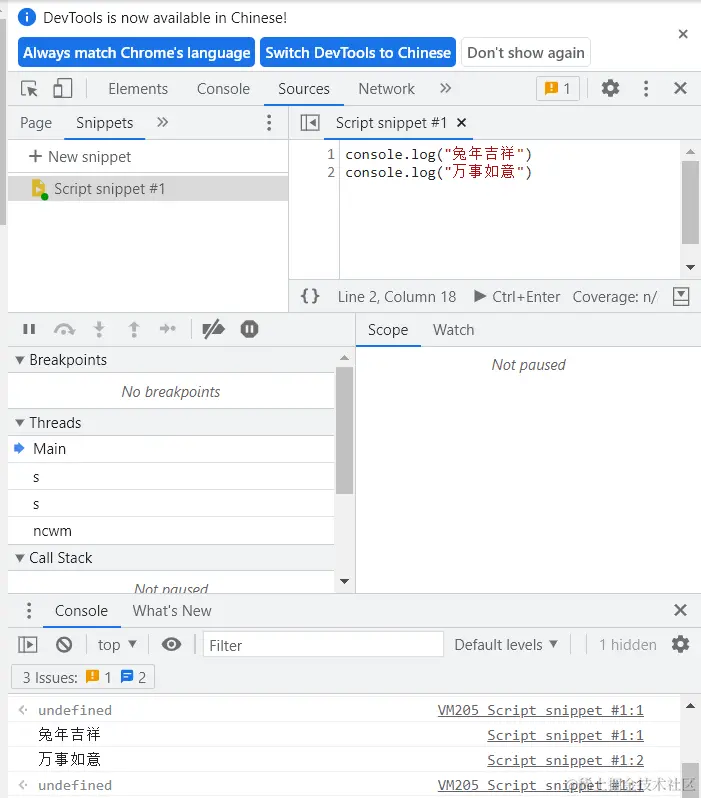Screen dimensions: 701x798
Task: Click the step into function icon
Action: 99,329
